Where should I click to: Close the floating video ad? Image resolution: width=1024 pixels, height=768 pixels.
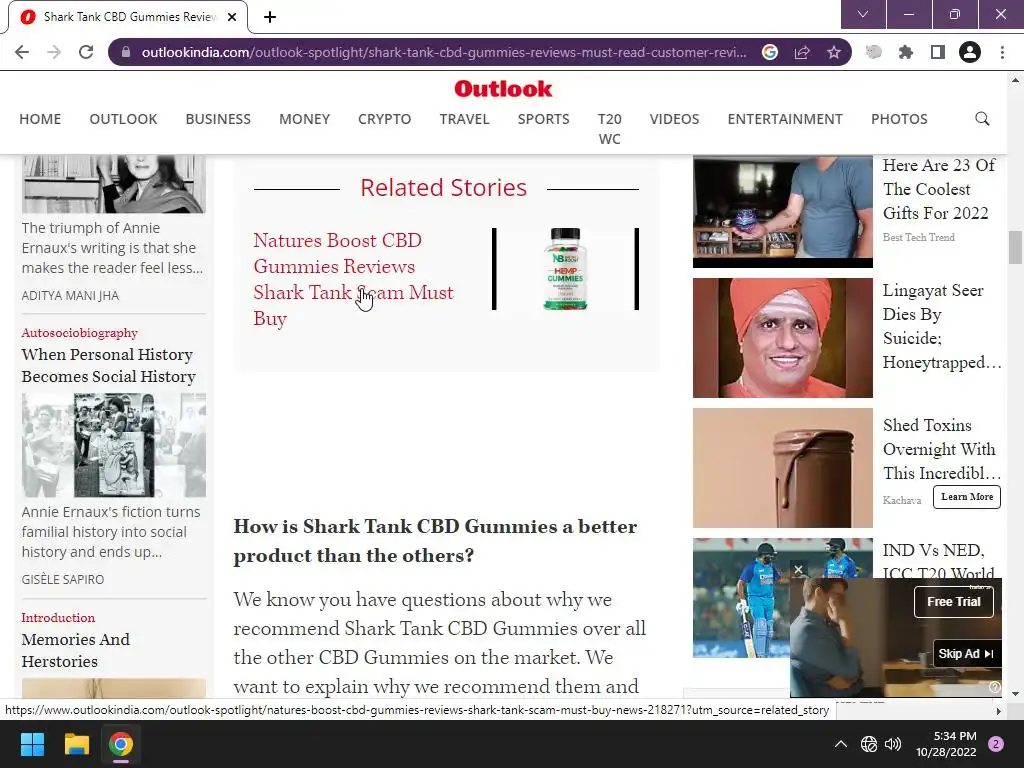coord(798,569)
